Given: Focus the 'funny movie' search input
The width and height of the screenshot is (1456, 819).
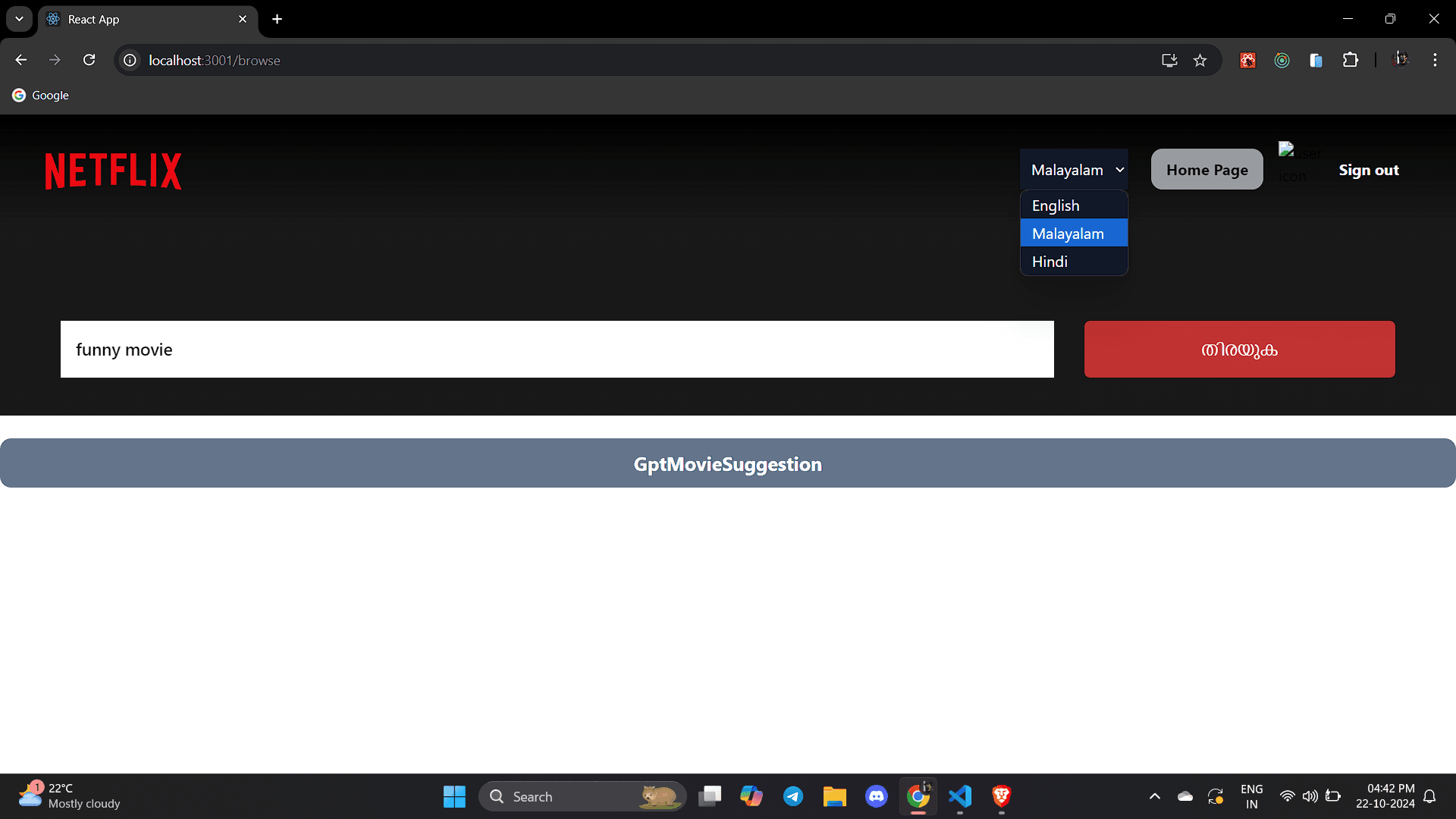Looking at the screenshot, I should 557,350.
